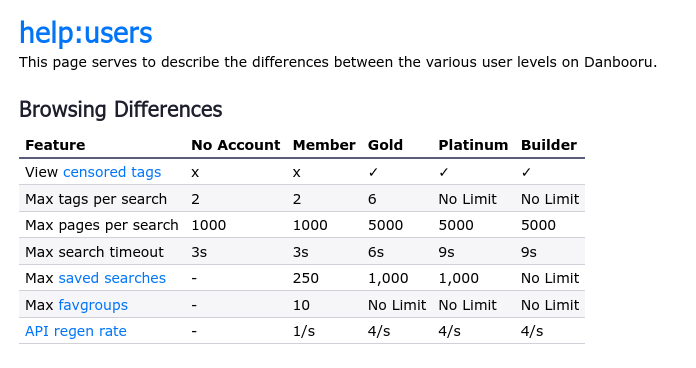Click the Browsing Differences heading
Screen dimensions: 696x368
click(121, 110)
